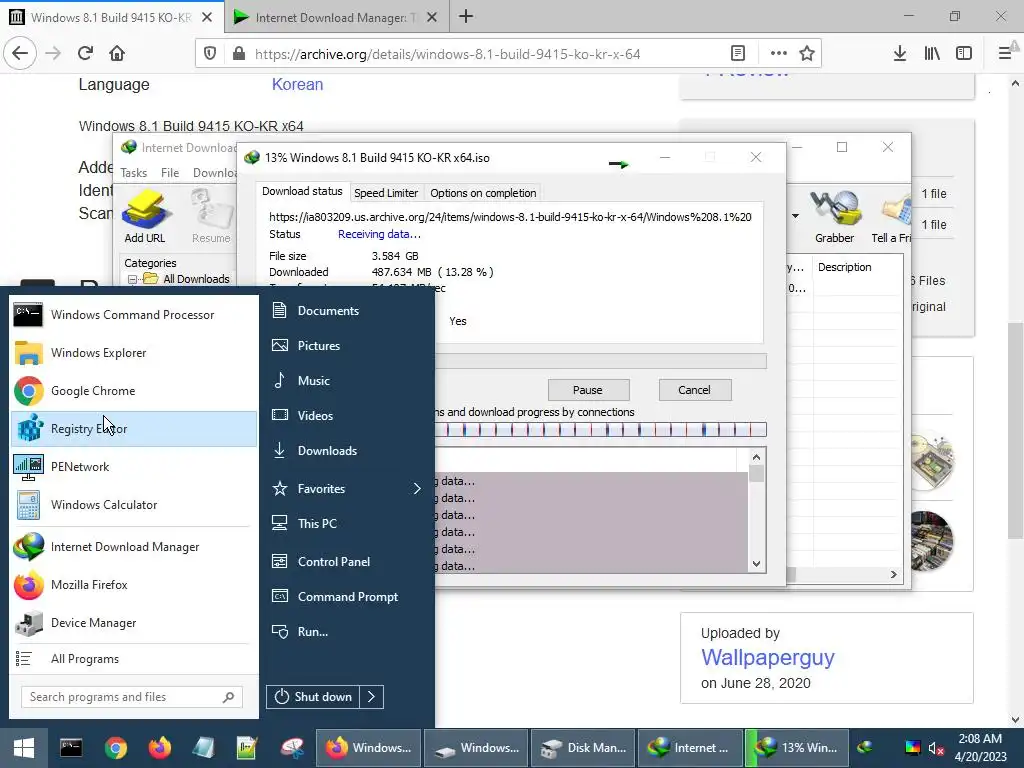This screenshot has width=1024, height=768.
Task: Switch to Speed Limiter tab
Action: [x=386, y=193]
